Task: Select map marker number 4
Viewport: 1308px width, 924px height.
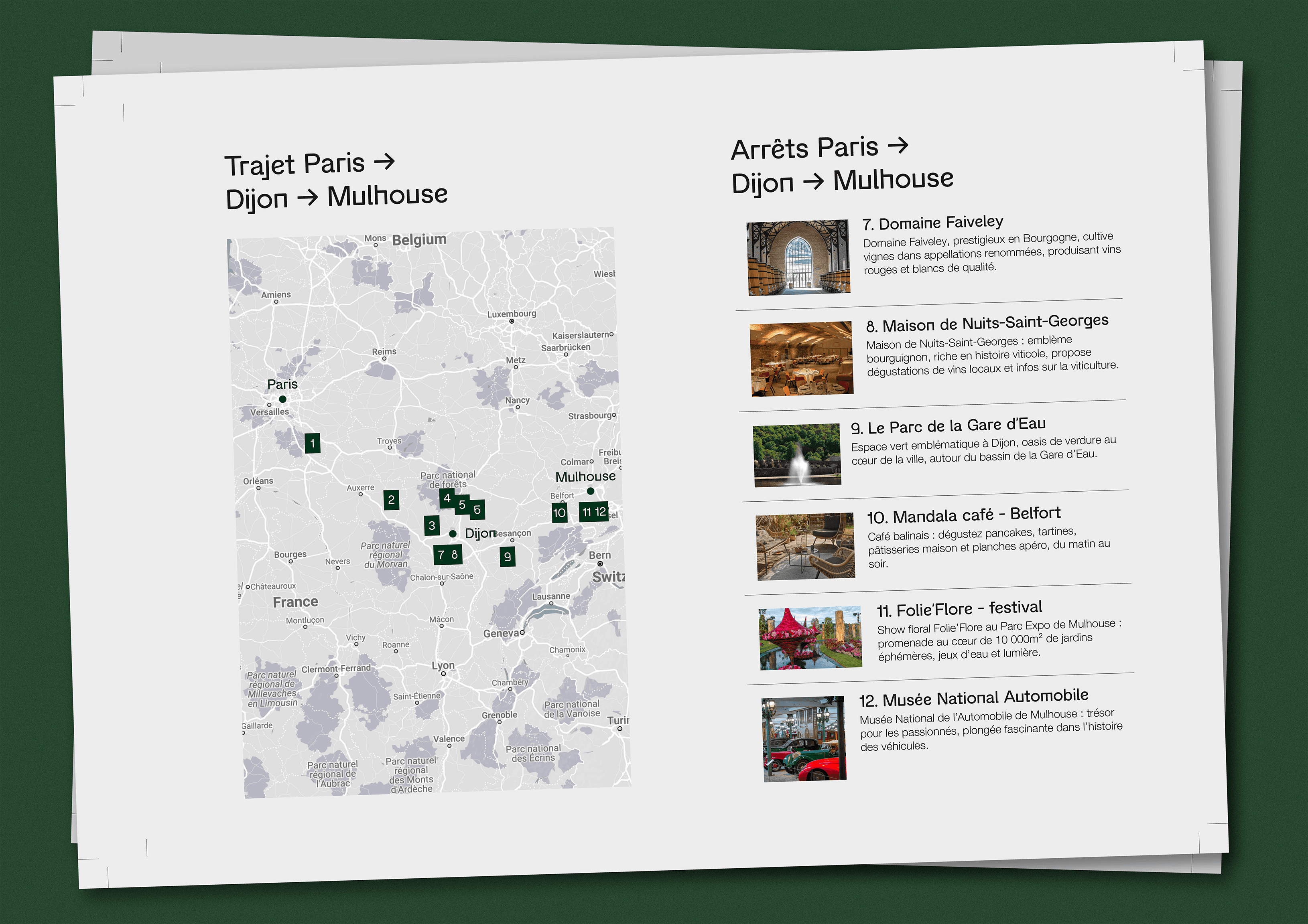Action: pos(447,498)
